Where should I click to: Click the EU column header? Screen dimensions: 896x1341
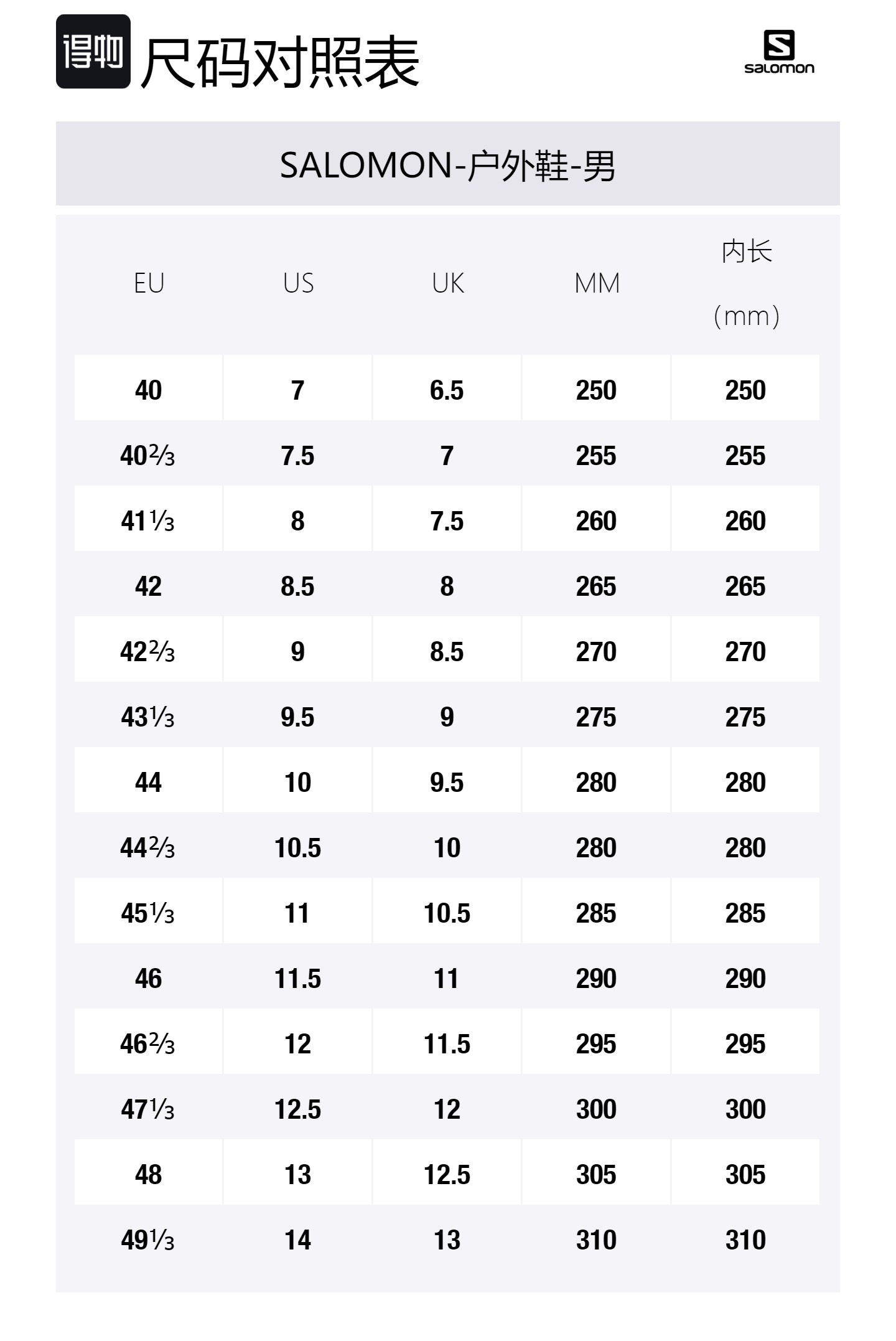pyautogui.click(x=149, y=284)
